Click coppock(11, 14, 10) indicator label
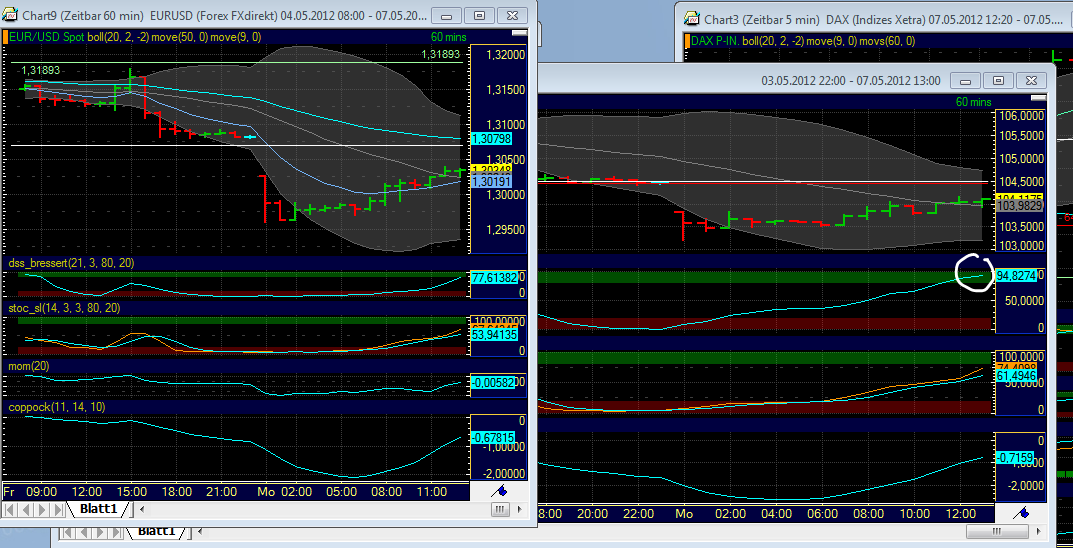Screen dimensions: 1073x548 pos(57,407)
